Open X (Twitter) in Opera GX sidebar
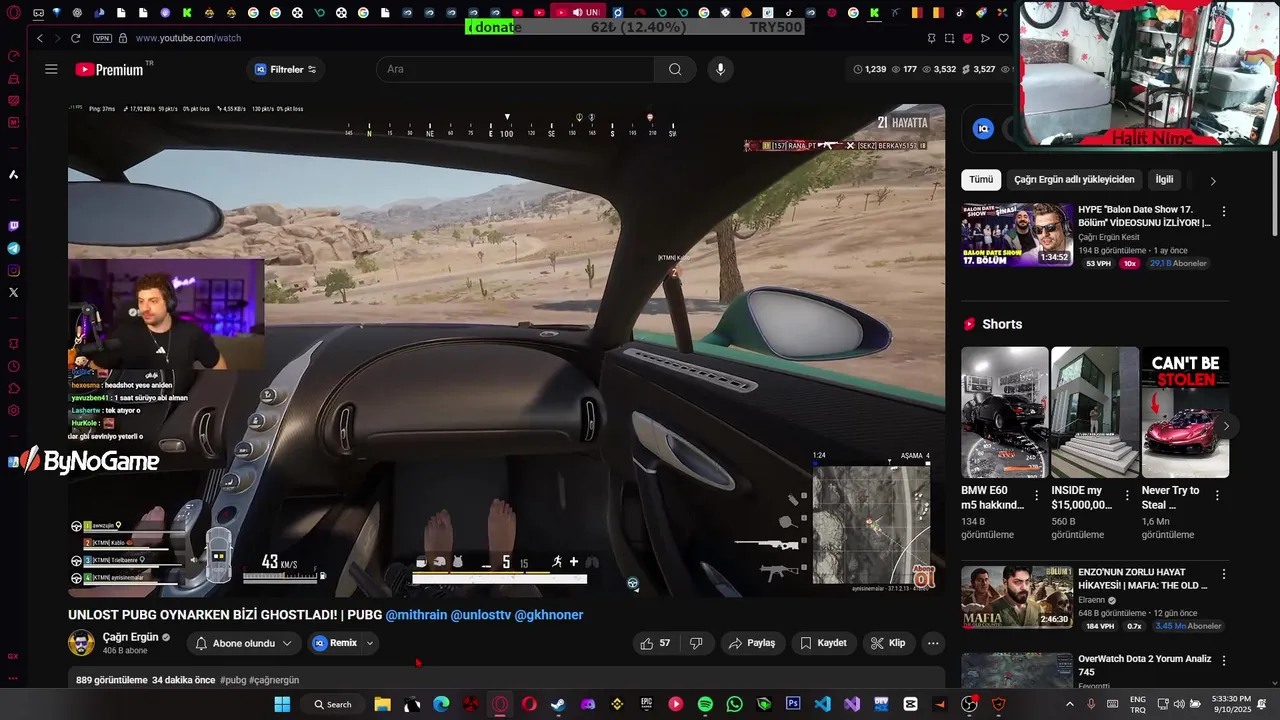This screenshot has height=720, width=1280. point(13,292)
